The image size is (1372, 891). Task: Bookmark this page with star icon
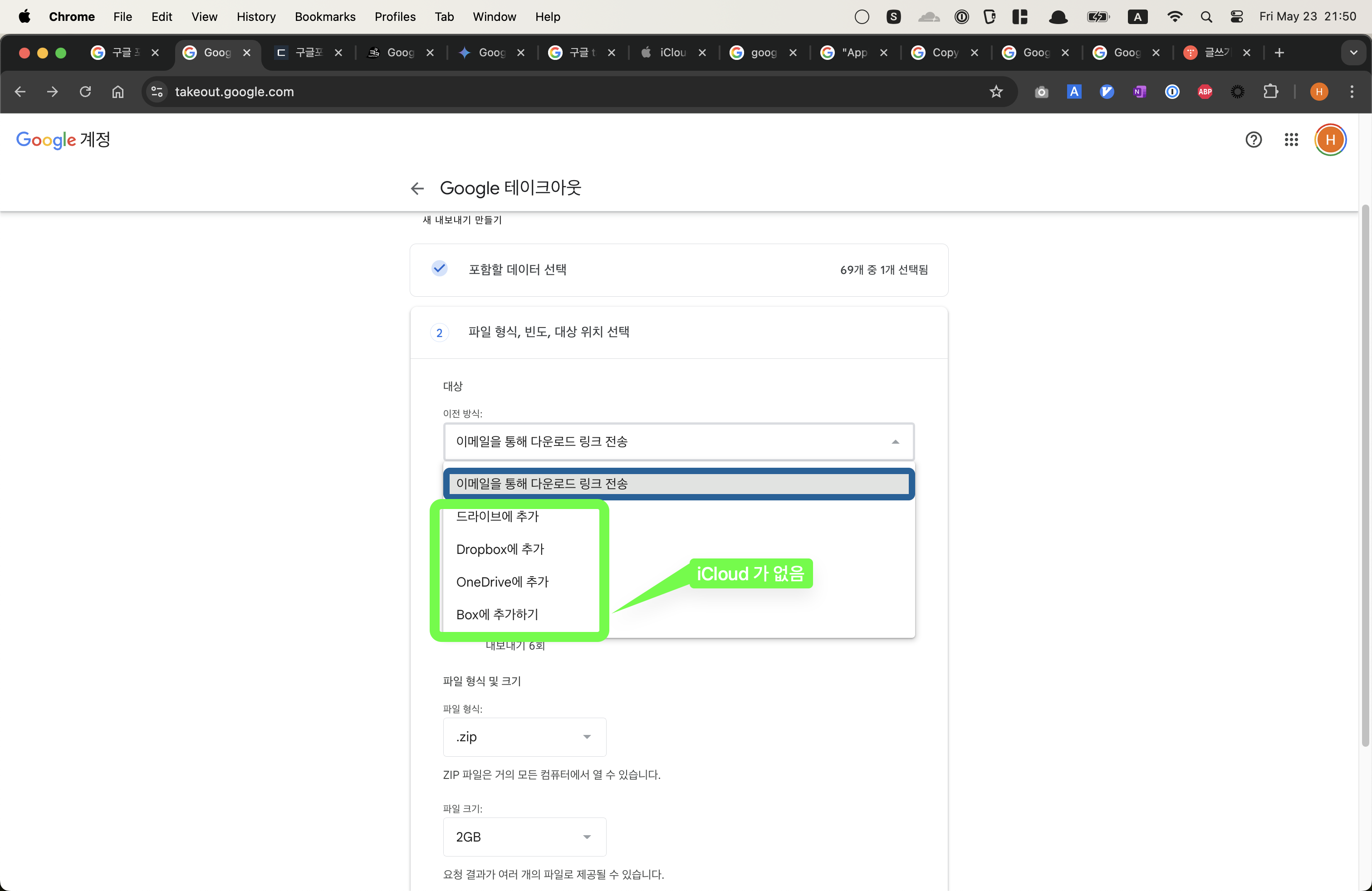pos(995,92)
